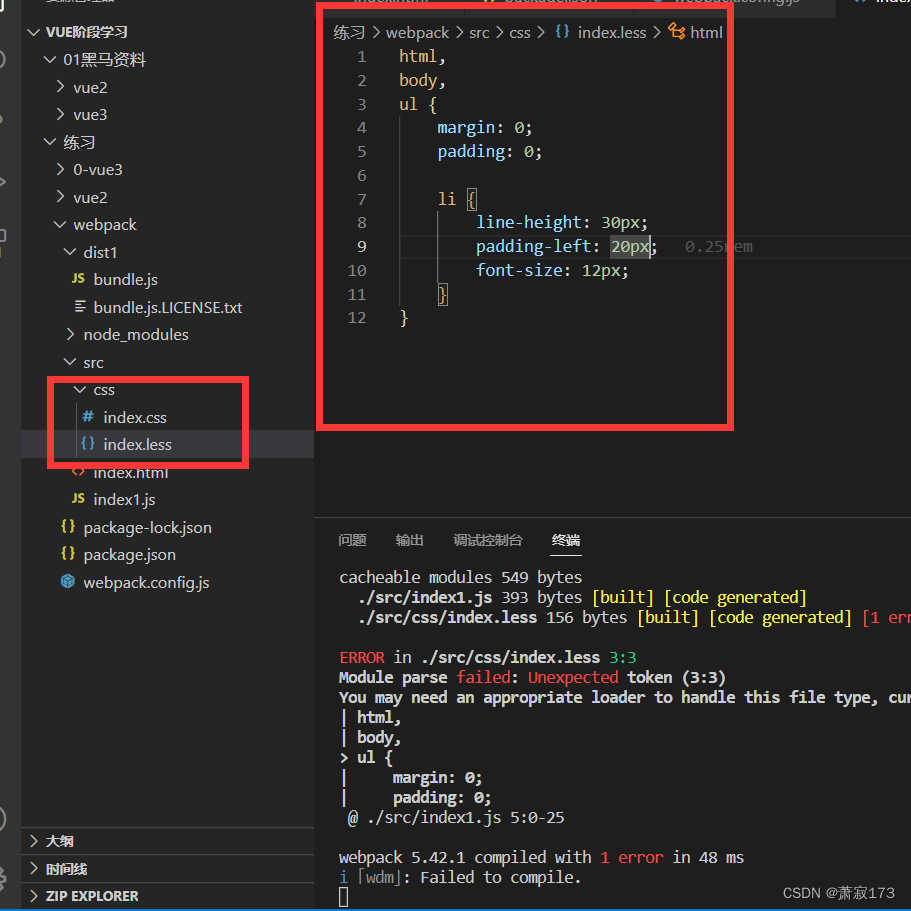Expand the vue3 folder

[60, 114]
